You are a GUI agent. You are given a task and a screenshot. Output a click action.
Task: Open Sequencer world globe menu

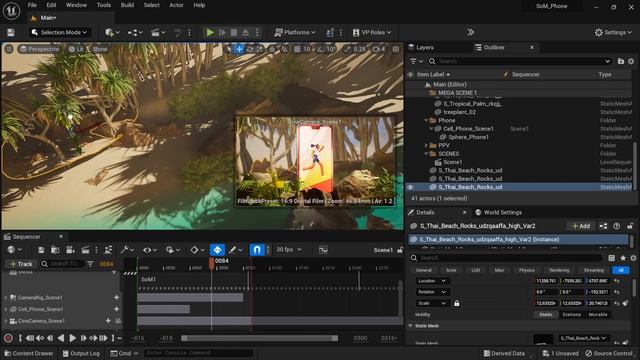click(15, 249)
